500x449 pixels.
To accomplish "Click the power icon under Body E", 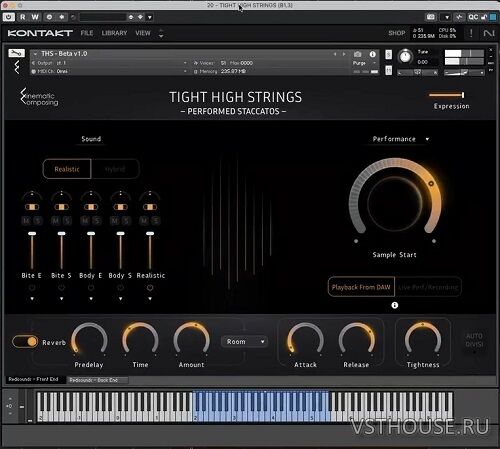I will (91, 287).
